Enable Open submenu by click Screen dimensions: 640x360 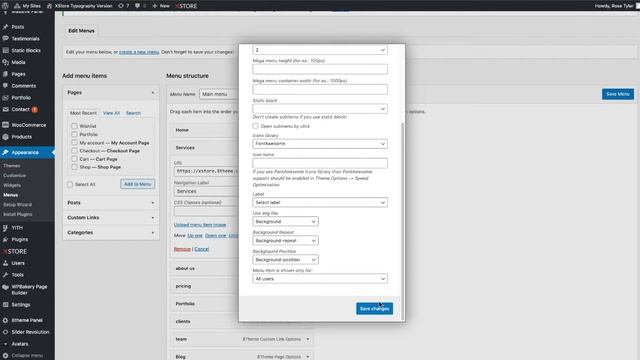(256, 126)
